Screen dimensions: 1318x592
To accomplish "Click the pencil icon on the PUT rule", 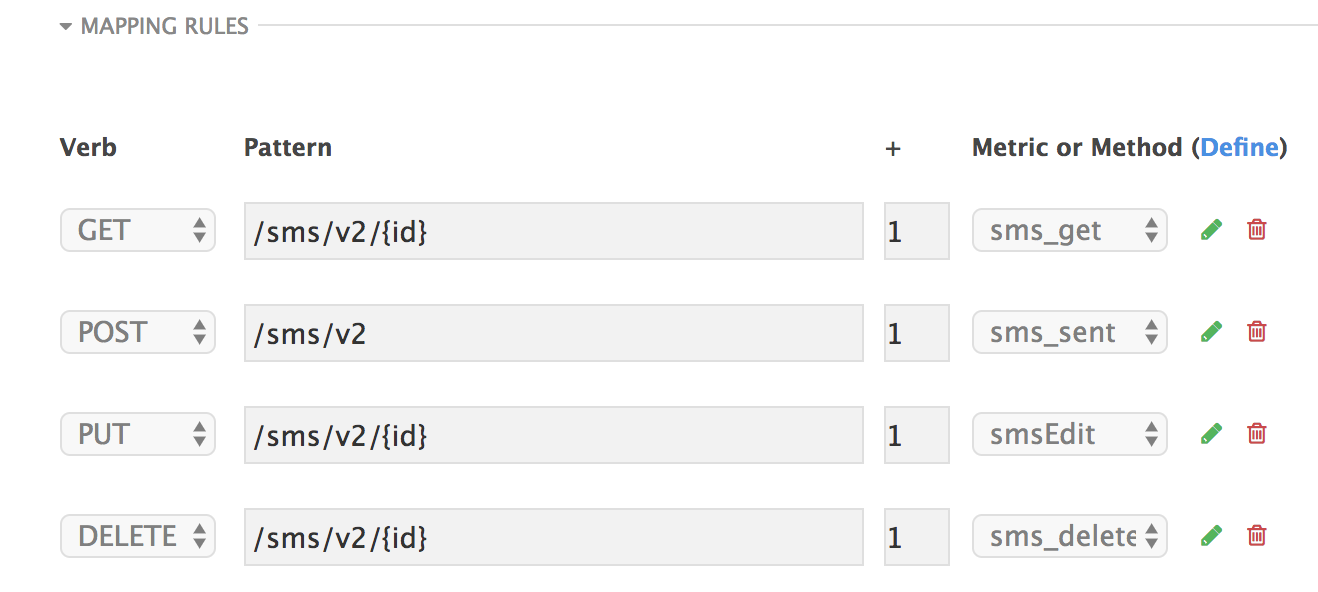I will tap(1211, 434).
